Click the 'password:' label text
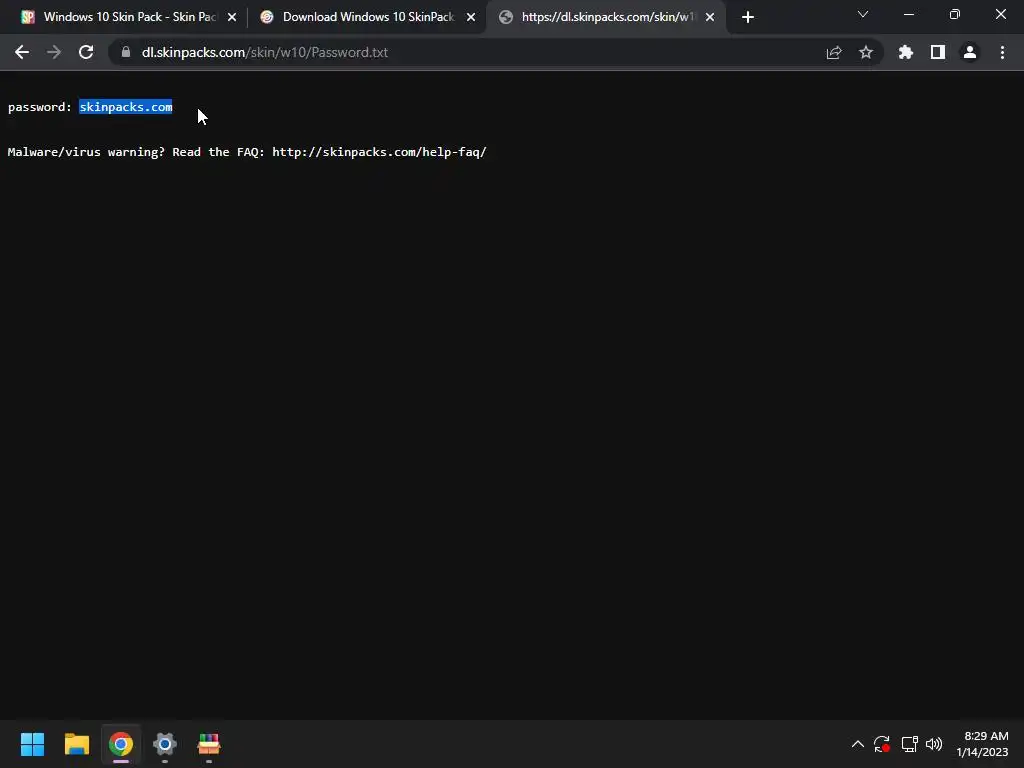This screenshot has width=1024, height=768. [40, 107]
